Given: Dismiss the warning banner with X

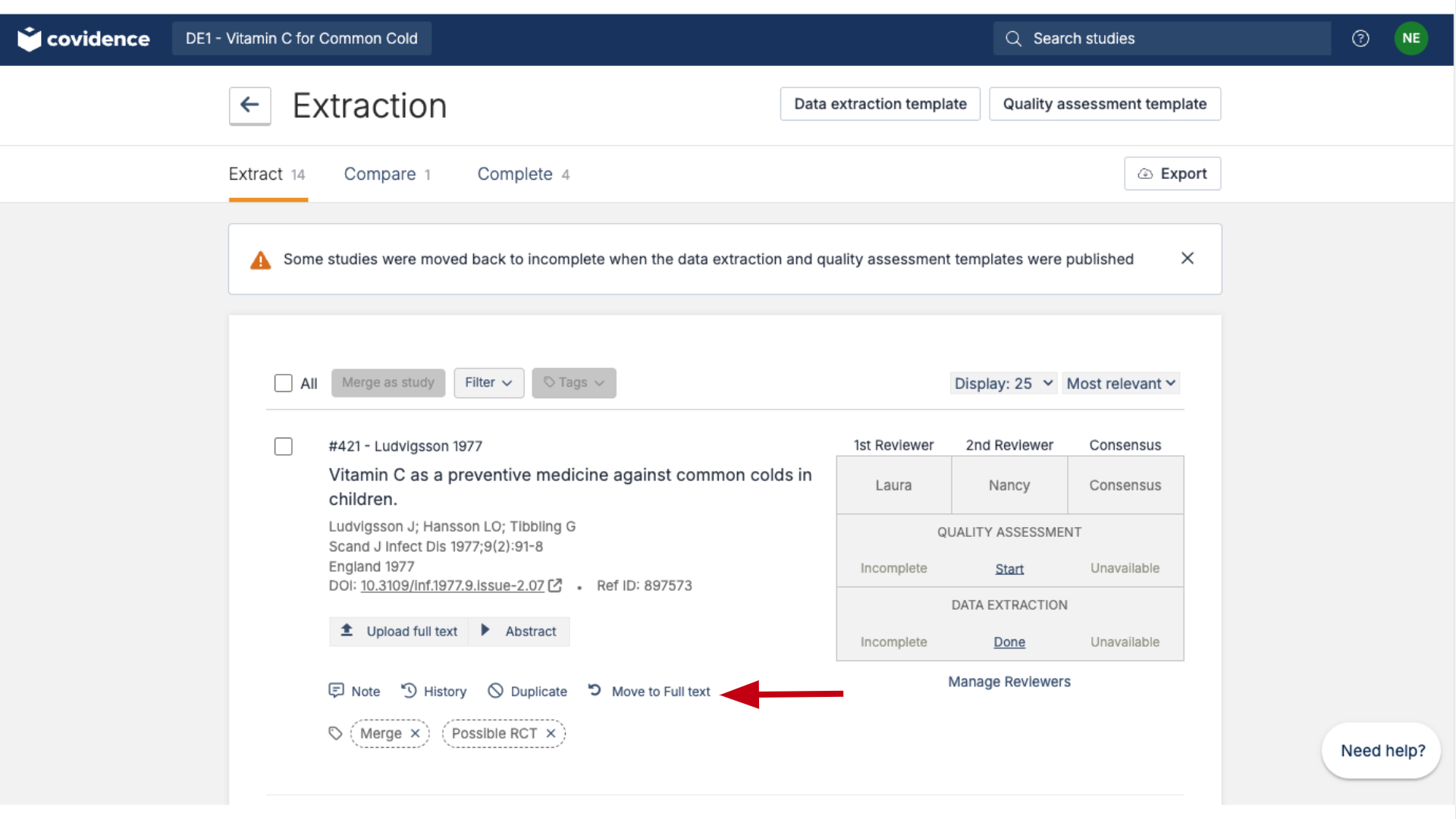Looking at the screenshot, I should 1188,259.
